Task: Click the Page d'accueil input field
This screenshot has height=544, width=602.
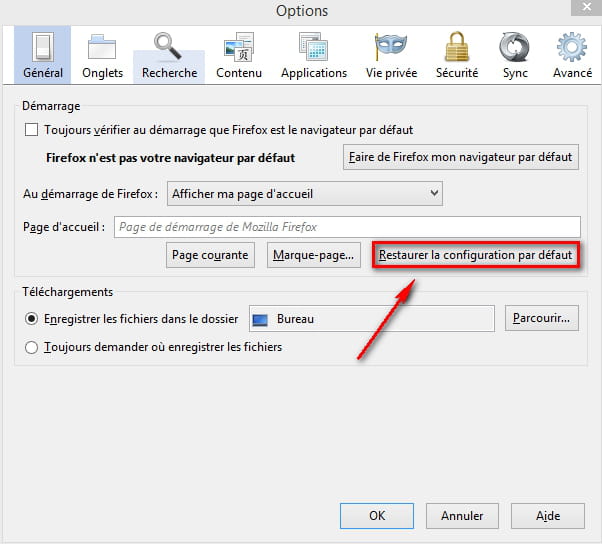Action: 347,227
